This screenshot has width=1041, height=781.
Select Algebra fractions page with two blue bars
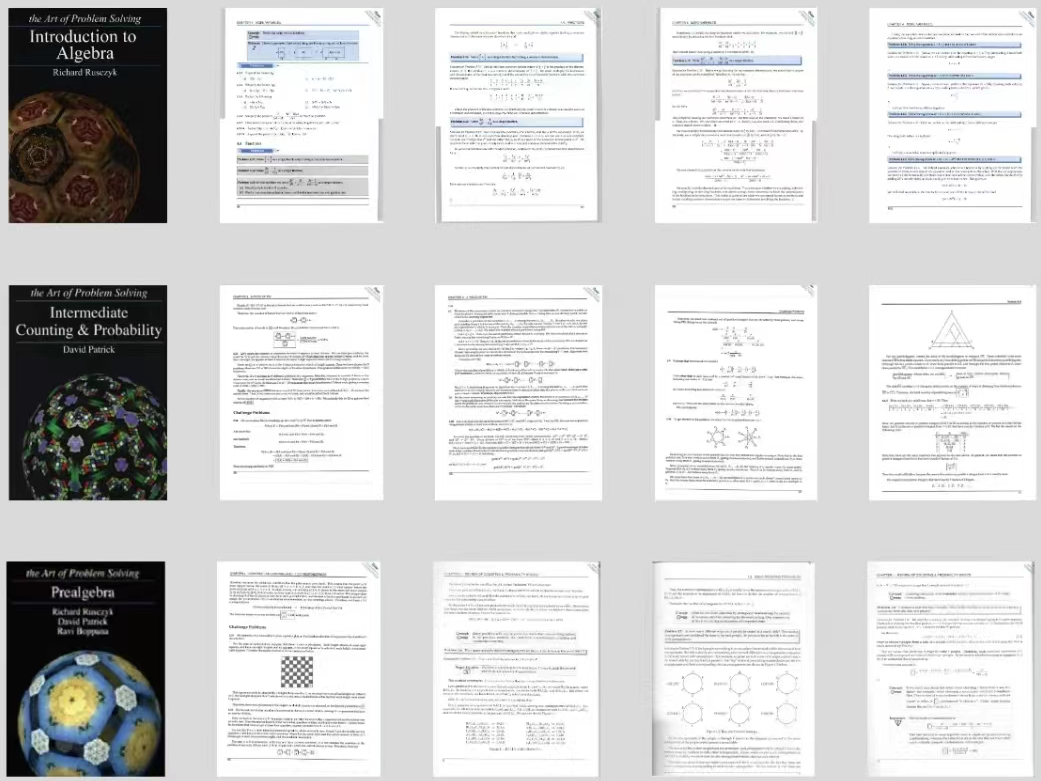(x=518, y=116)
